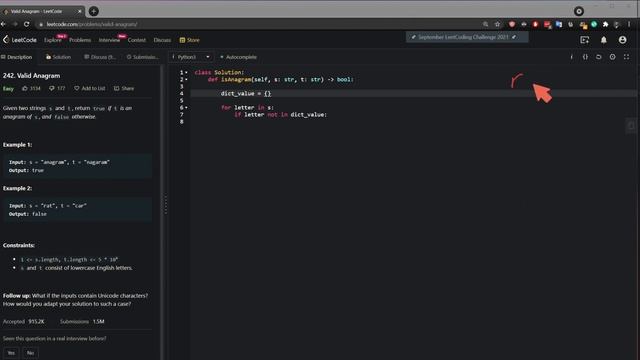Screen dimensions: 640x360
Task: Reload the page
Action: (x=27, y=24)
